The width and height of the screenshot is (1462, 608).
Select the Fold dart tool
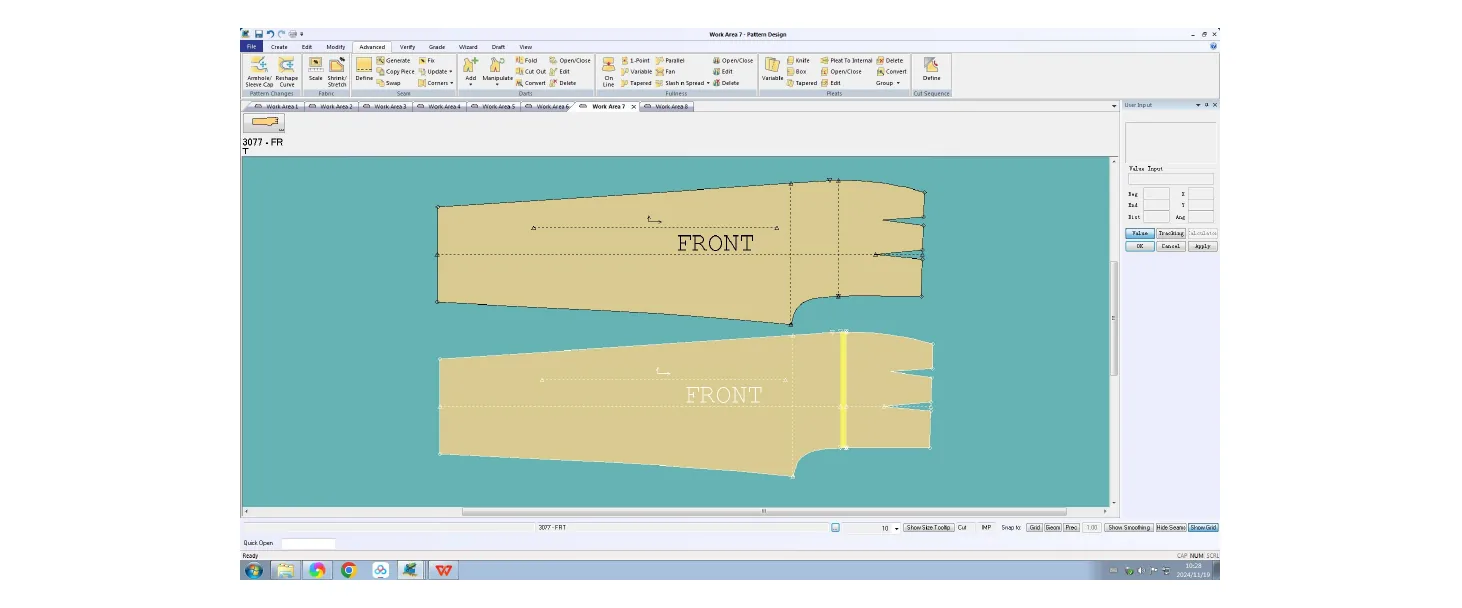pos(527,60)
